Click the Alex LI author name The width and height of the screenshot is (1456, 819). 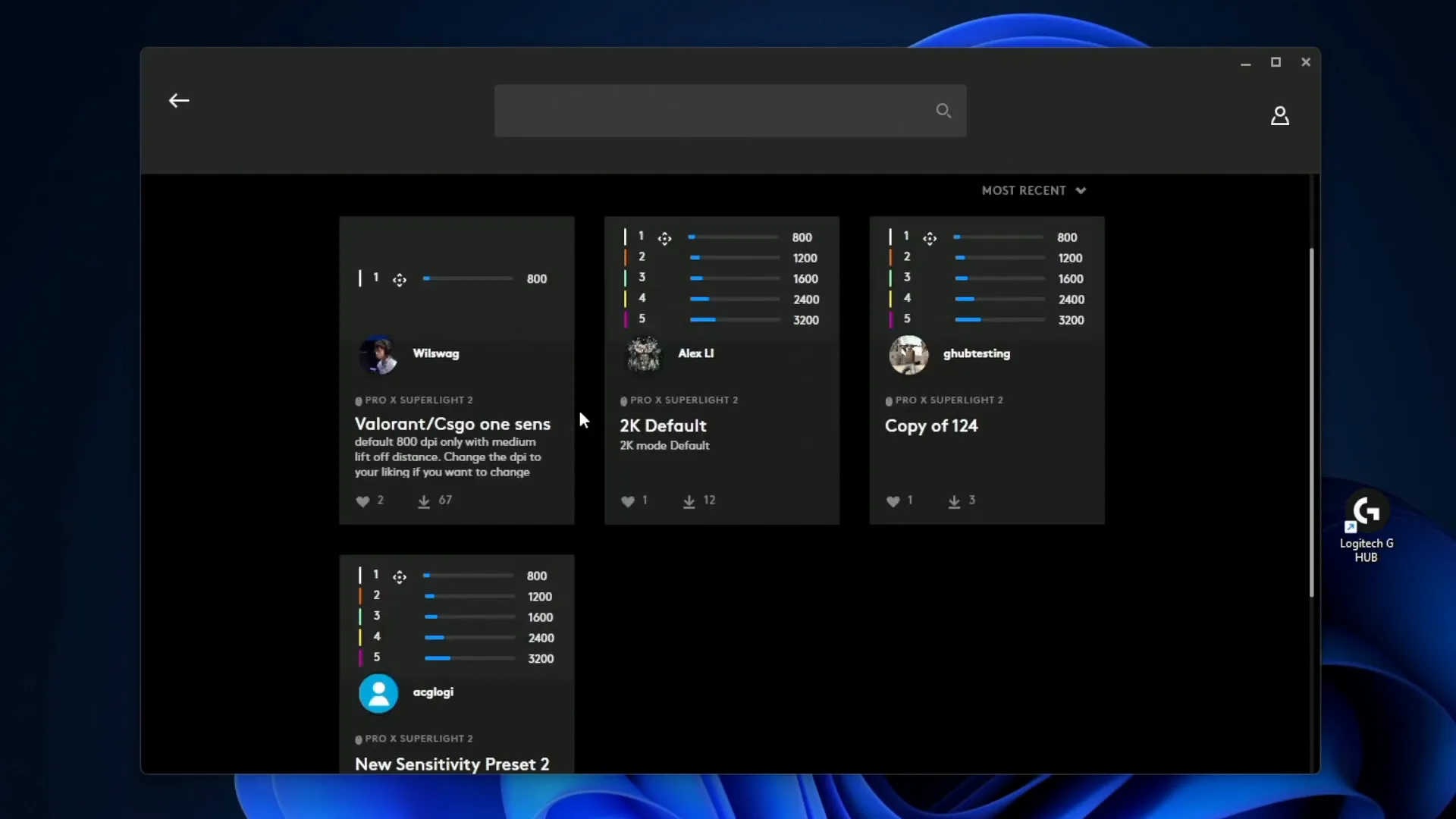[x=695, y=353]
